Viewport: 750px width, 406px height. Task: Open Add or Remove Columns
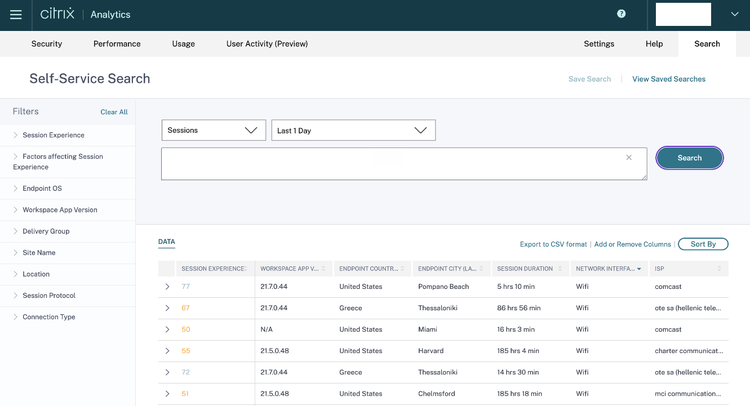[x=632, y=244]
